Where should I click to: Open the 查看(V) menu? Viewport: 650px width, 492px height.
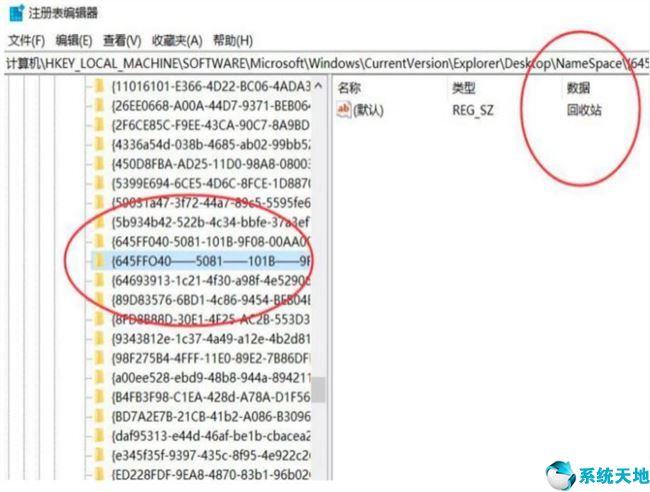point(122,41)
